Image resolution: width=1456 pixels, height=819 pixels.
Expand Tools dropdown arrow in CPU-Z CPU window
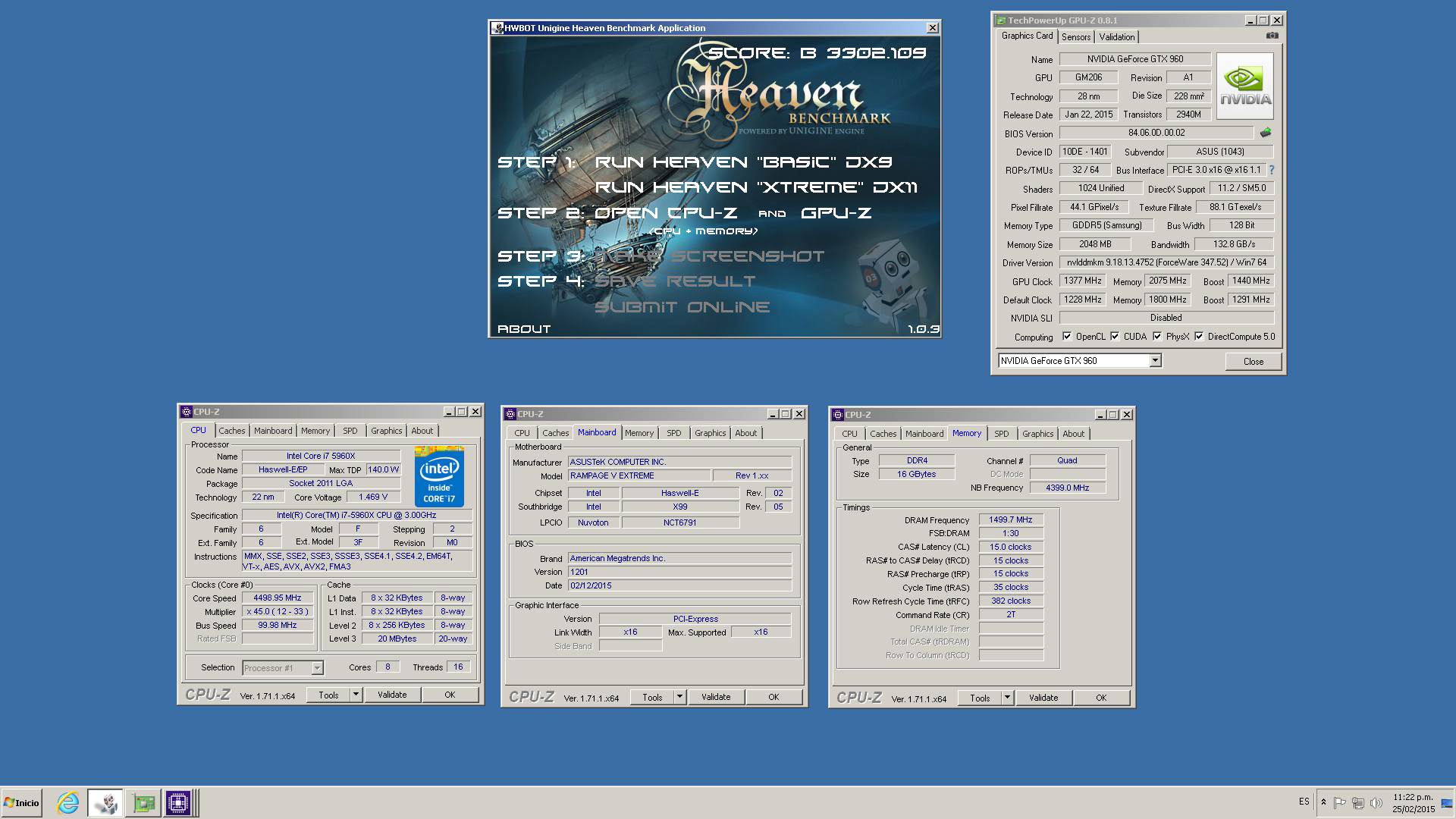(x=356, y=695)
